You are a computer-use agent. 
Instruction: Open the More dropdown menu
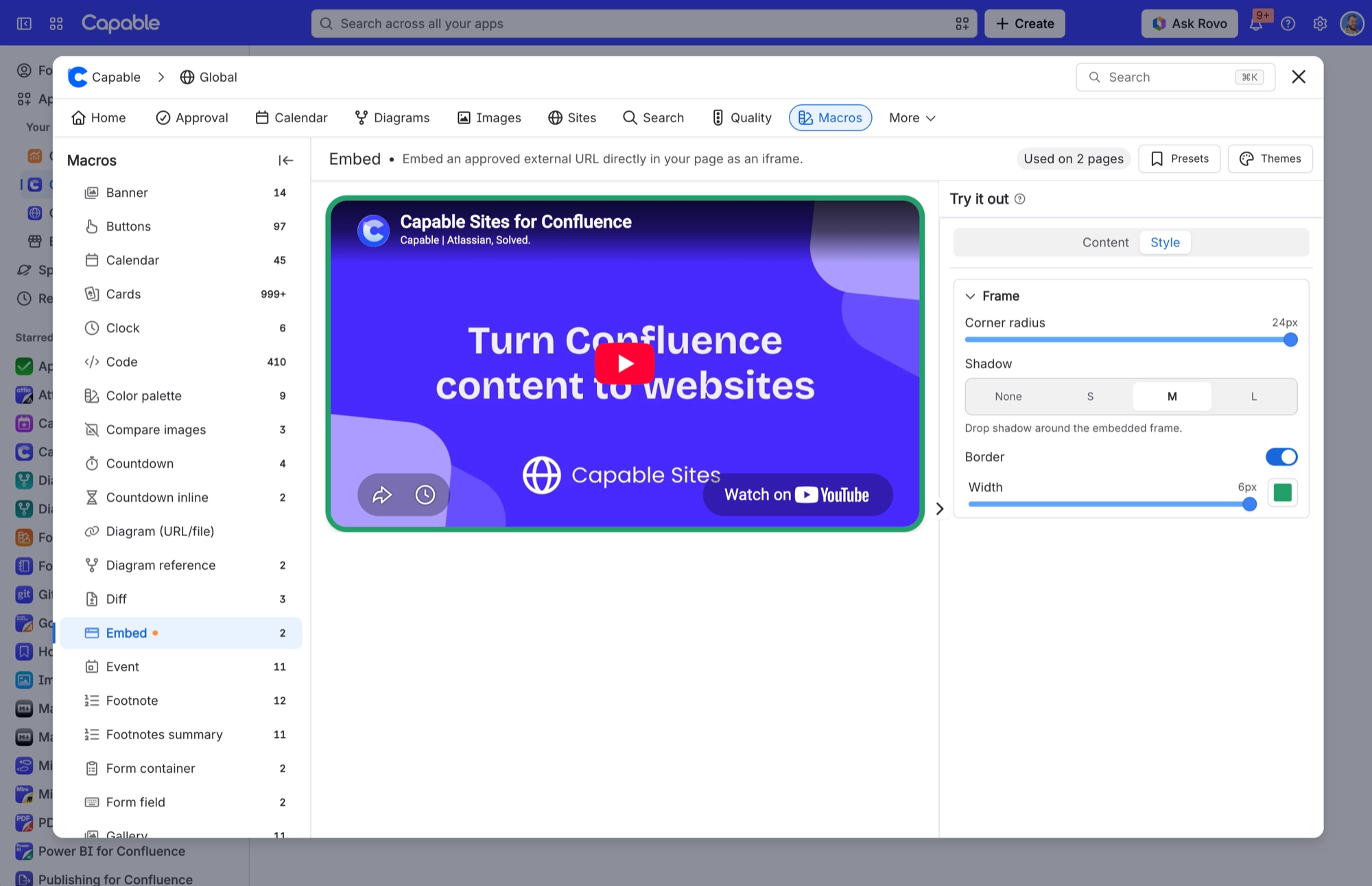pos(912,118)
